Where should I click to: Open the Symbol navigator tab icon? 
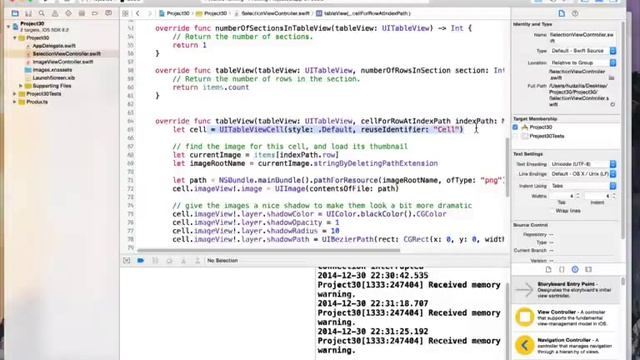point(28,13)
